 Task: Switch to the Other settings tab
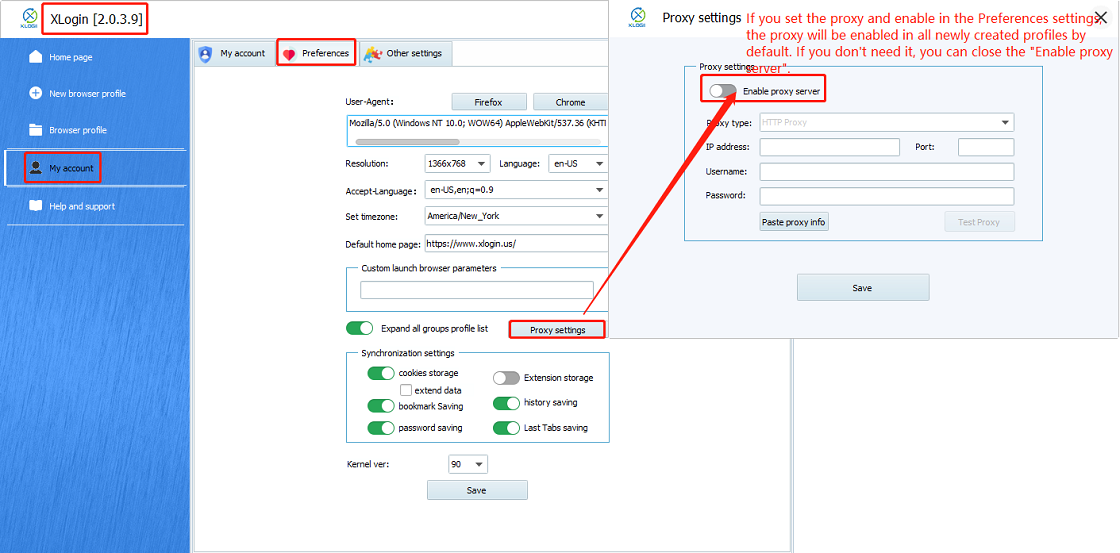tap(406, 54)
